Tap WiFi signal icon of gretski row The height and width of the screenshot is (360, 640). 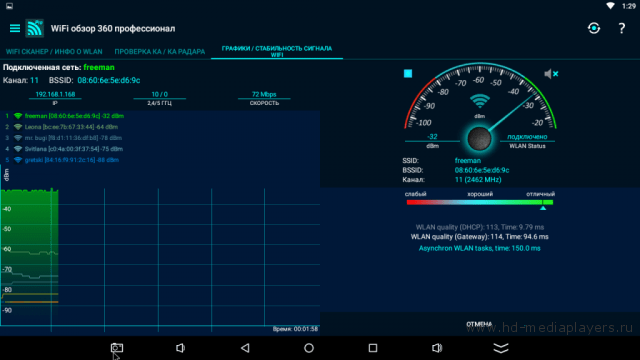pyautogui.click(x=18, y=160)
